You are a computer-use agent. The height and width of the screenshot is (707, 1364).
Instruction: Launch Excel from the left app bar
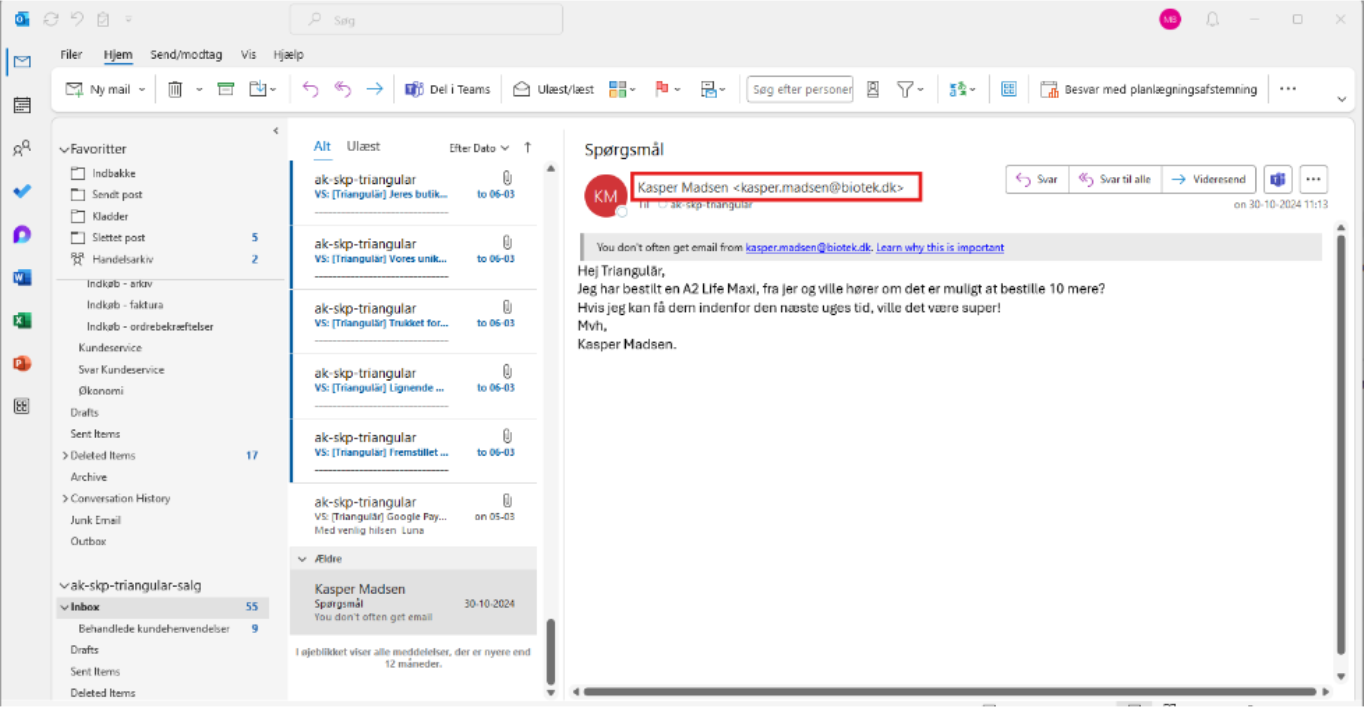point(22,321)
